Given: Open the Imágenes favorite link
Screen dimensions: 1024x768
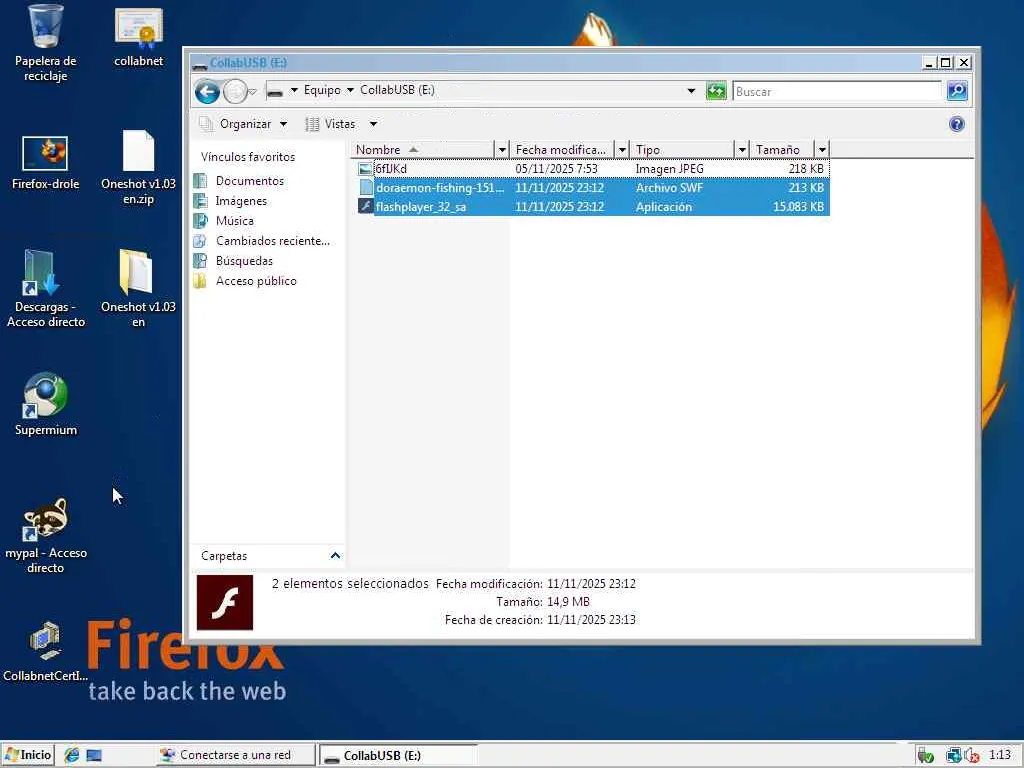Looking at the screenshot, I should pos(242,201).
